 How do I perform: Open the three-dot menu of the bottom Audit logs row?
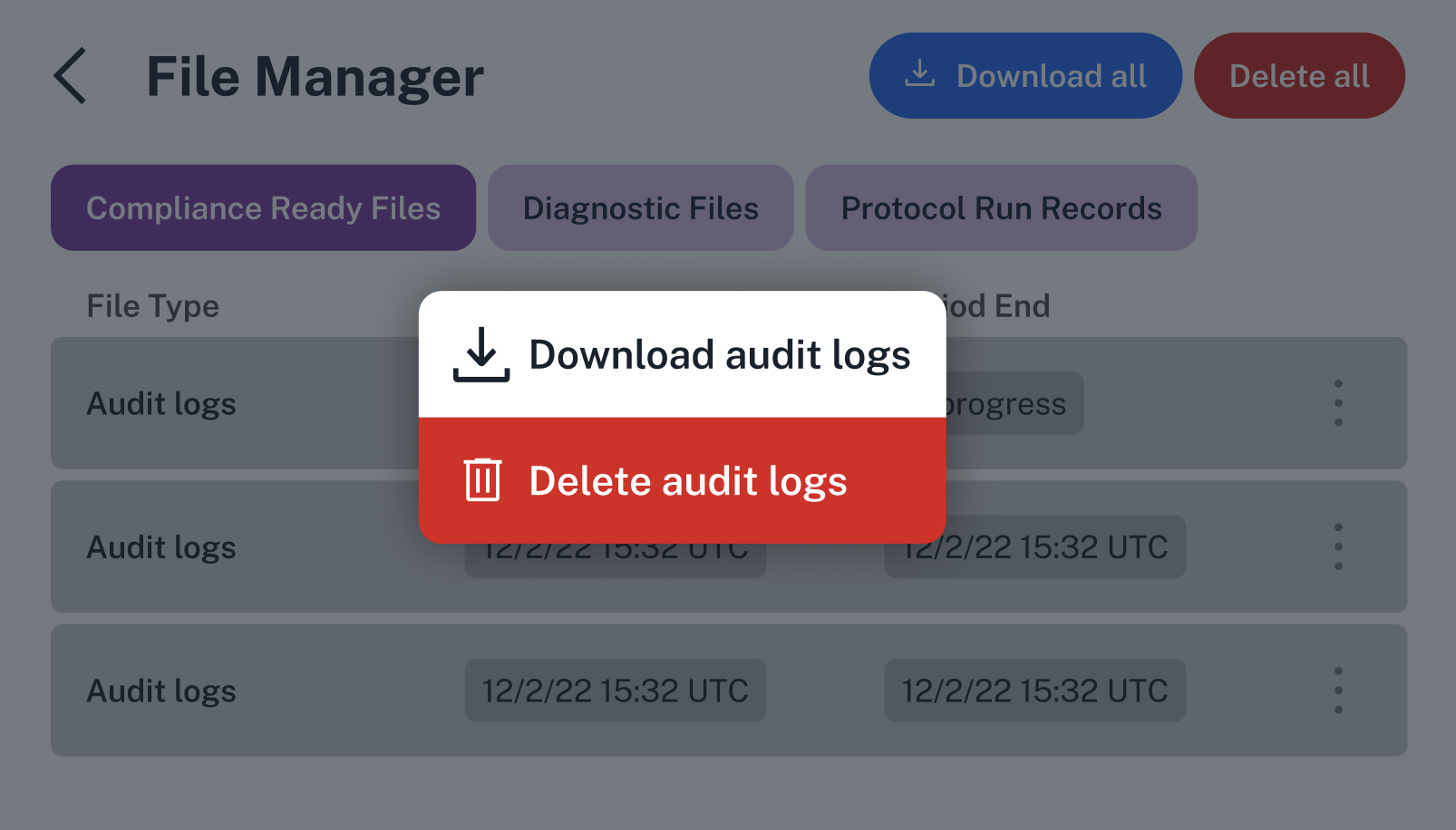(x=1338, y=690)
